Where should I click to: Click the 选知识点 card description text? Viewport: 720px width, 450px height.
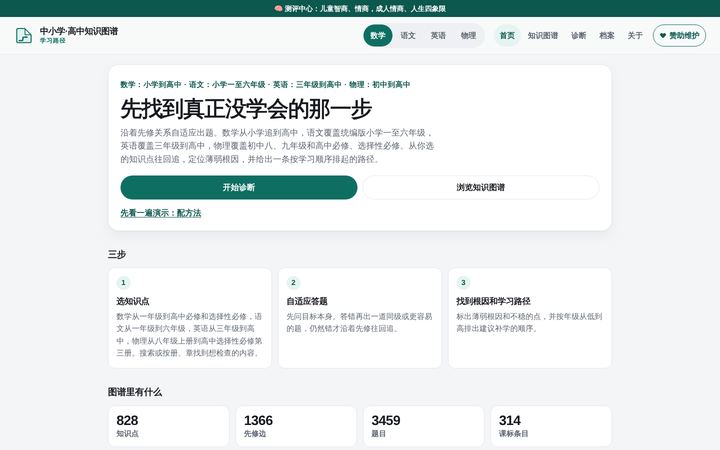[x=189, y=335]
